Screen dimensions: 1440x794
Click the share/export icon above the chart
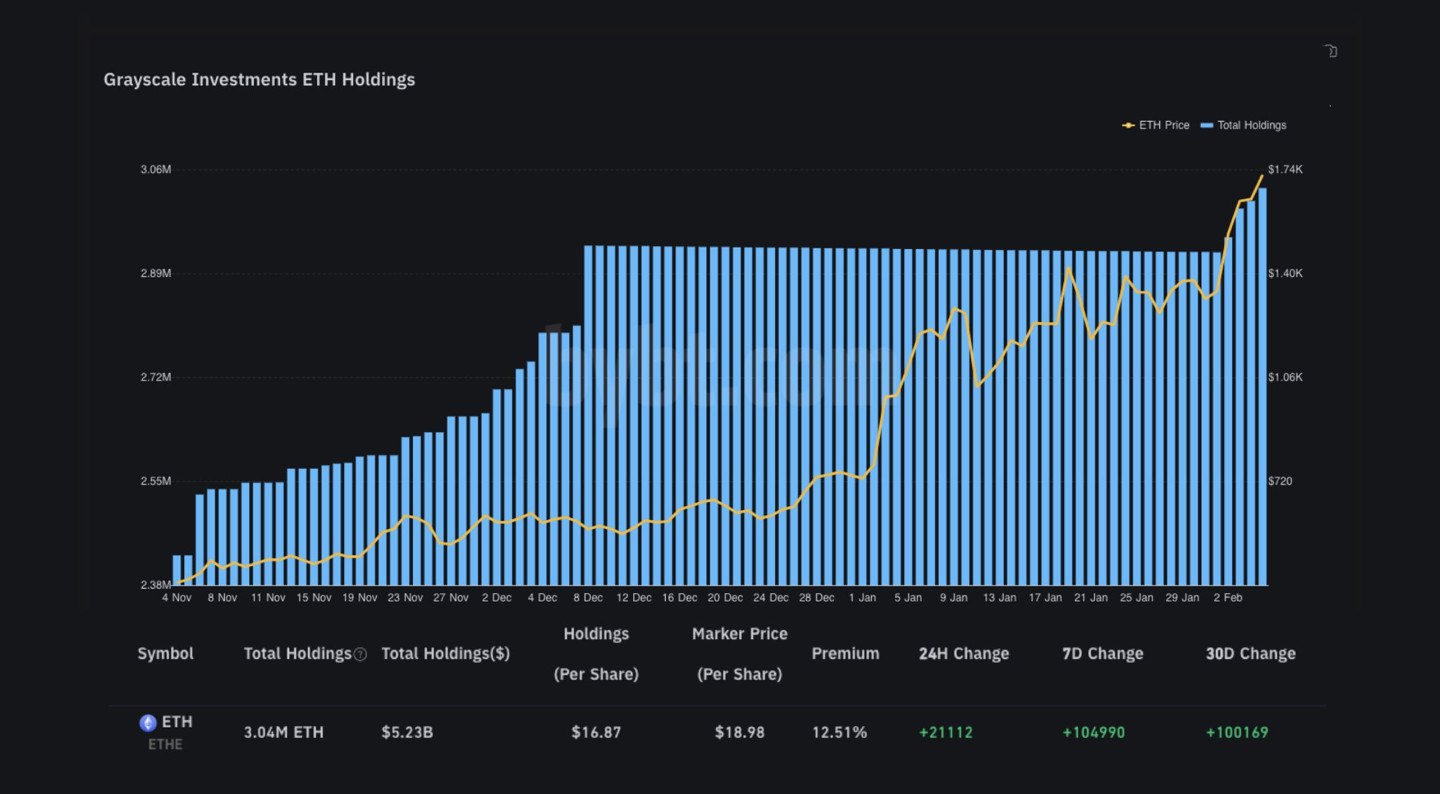[1330, 51]
